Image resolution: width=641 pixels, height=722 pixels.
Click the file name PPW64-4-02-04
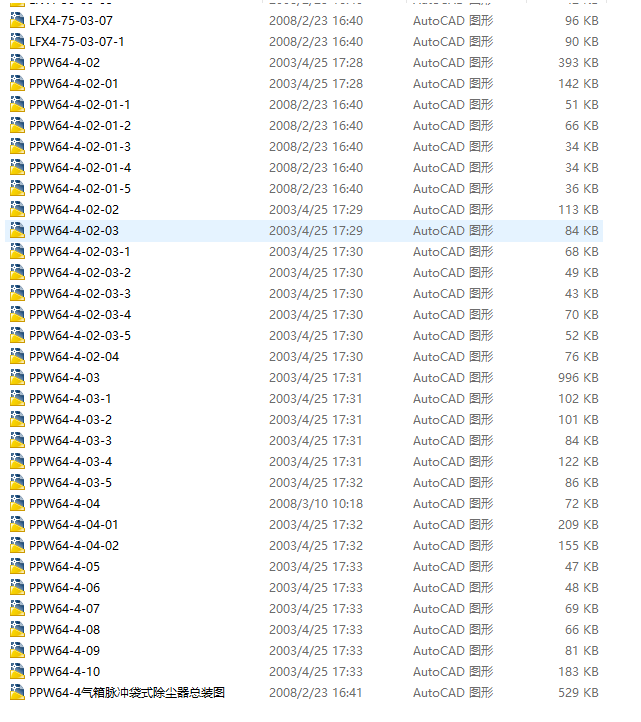tap(74, 357)
